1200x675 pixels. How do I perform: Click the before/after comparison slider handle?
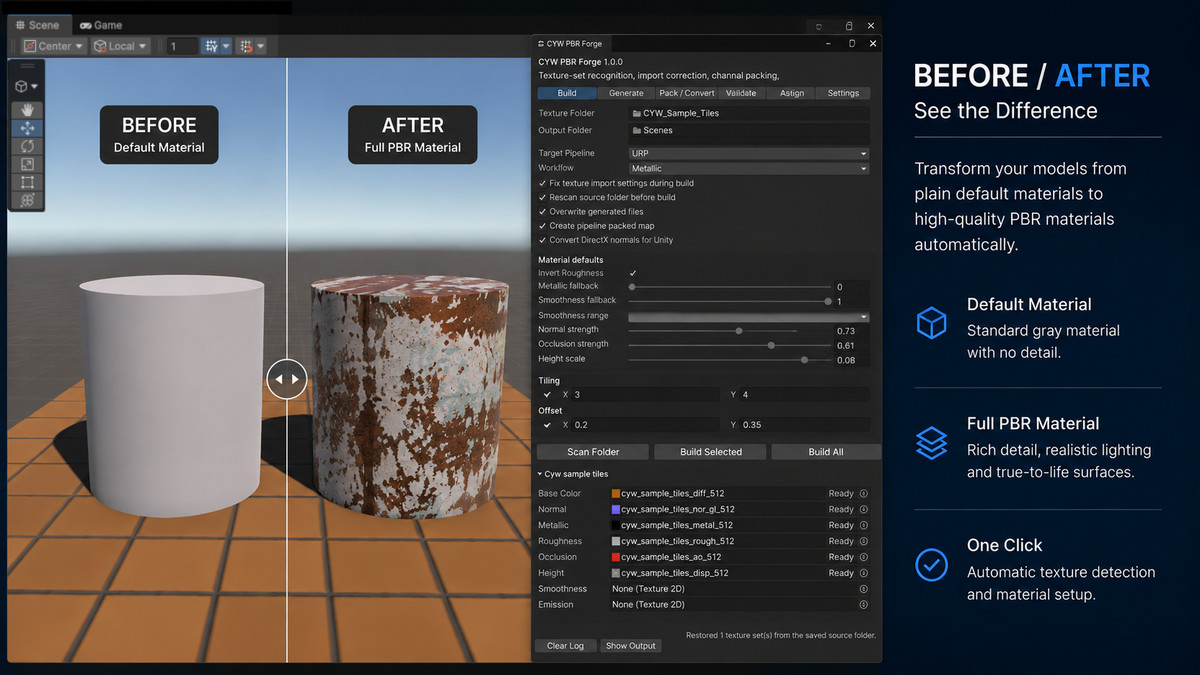[287, 380]
